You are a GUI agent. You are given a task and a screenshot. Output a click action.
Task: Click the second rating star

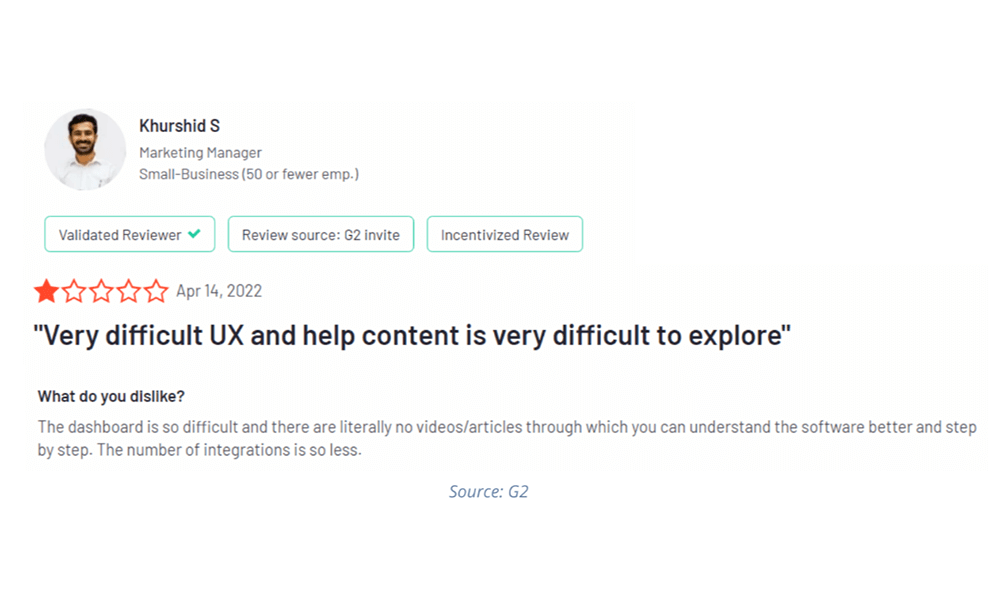(x=73, y=291)
